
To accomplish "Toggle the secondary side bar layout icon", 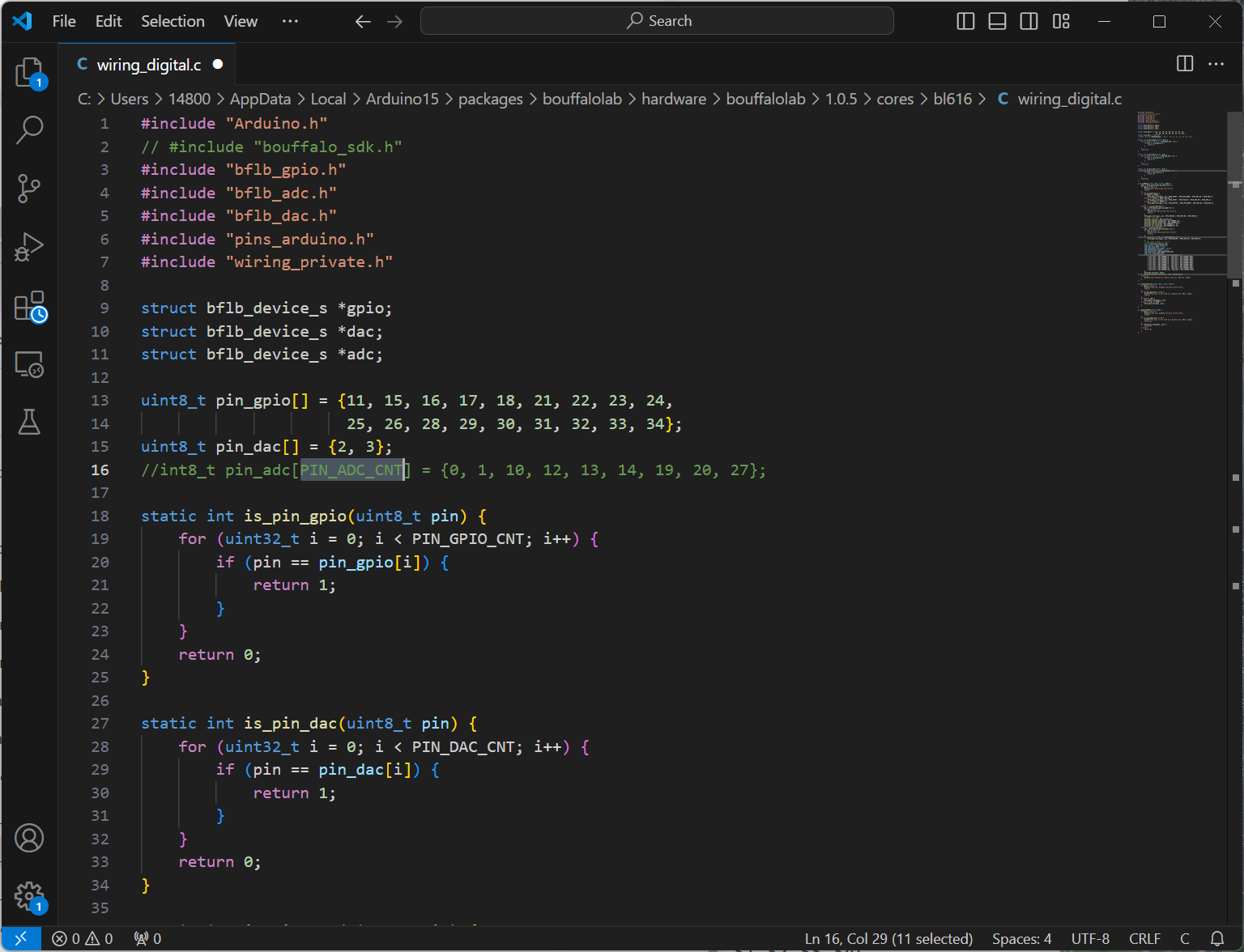I will pos(1029,21).
